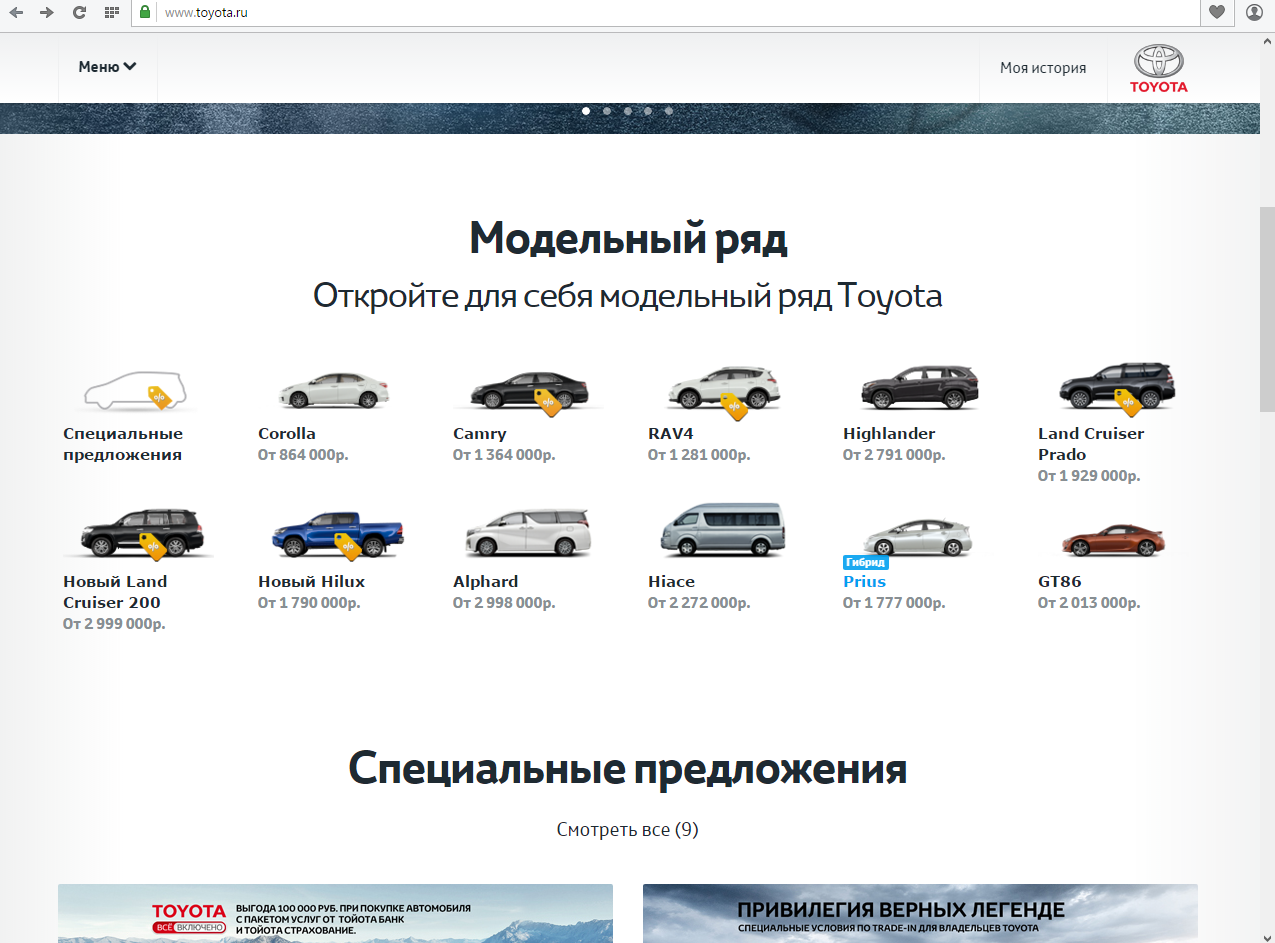Click the silver Hiace van image

(x=724, y=531)
